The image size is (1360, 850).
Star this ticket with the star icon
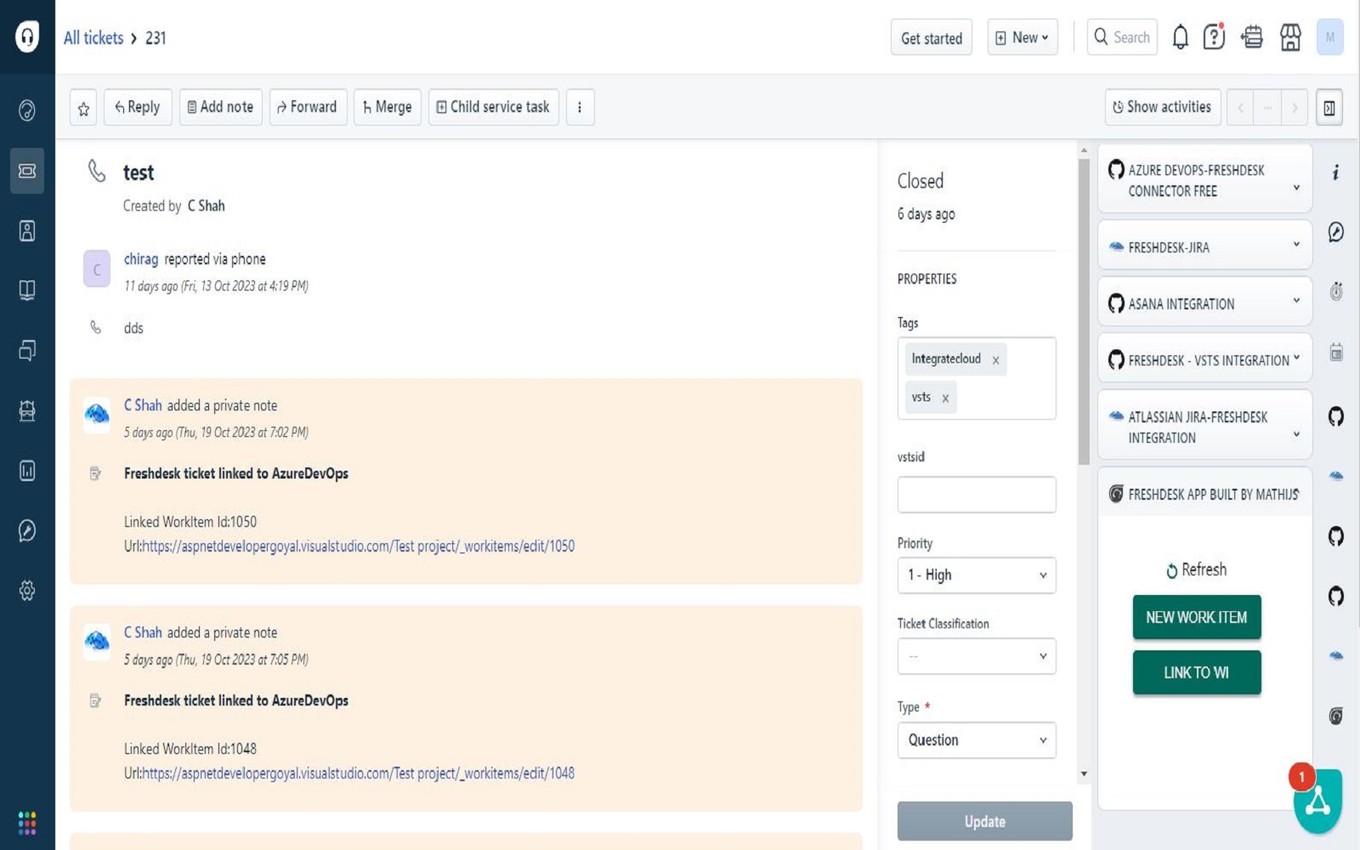point(83,108)
